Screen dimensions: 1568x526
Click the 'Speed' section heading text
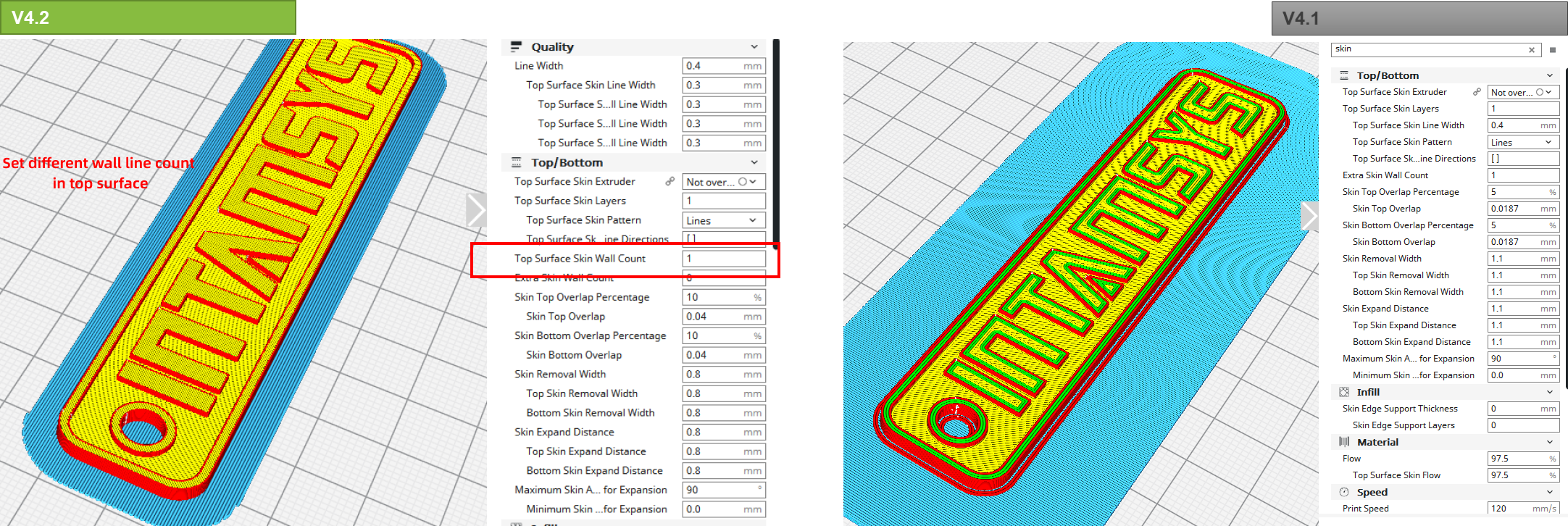[1372, 492]
